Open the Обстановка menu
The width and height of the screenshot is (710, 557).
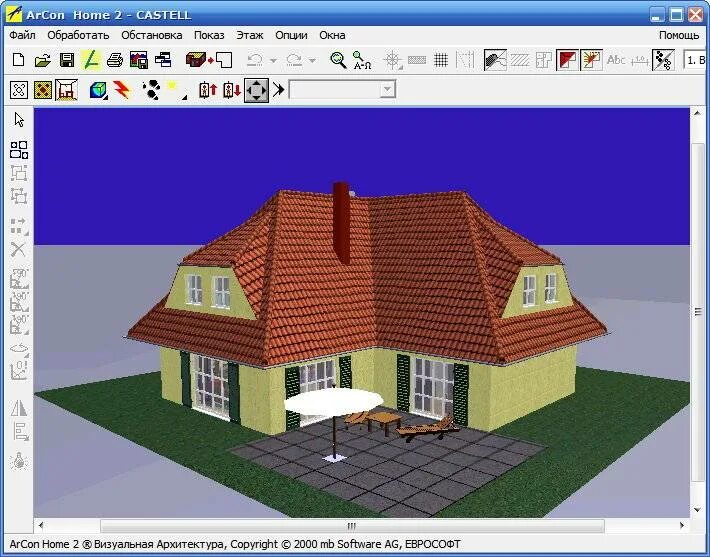tap(152, 35)
